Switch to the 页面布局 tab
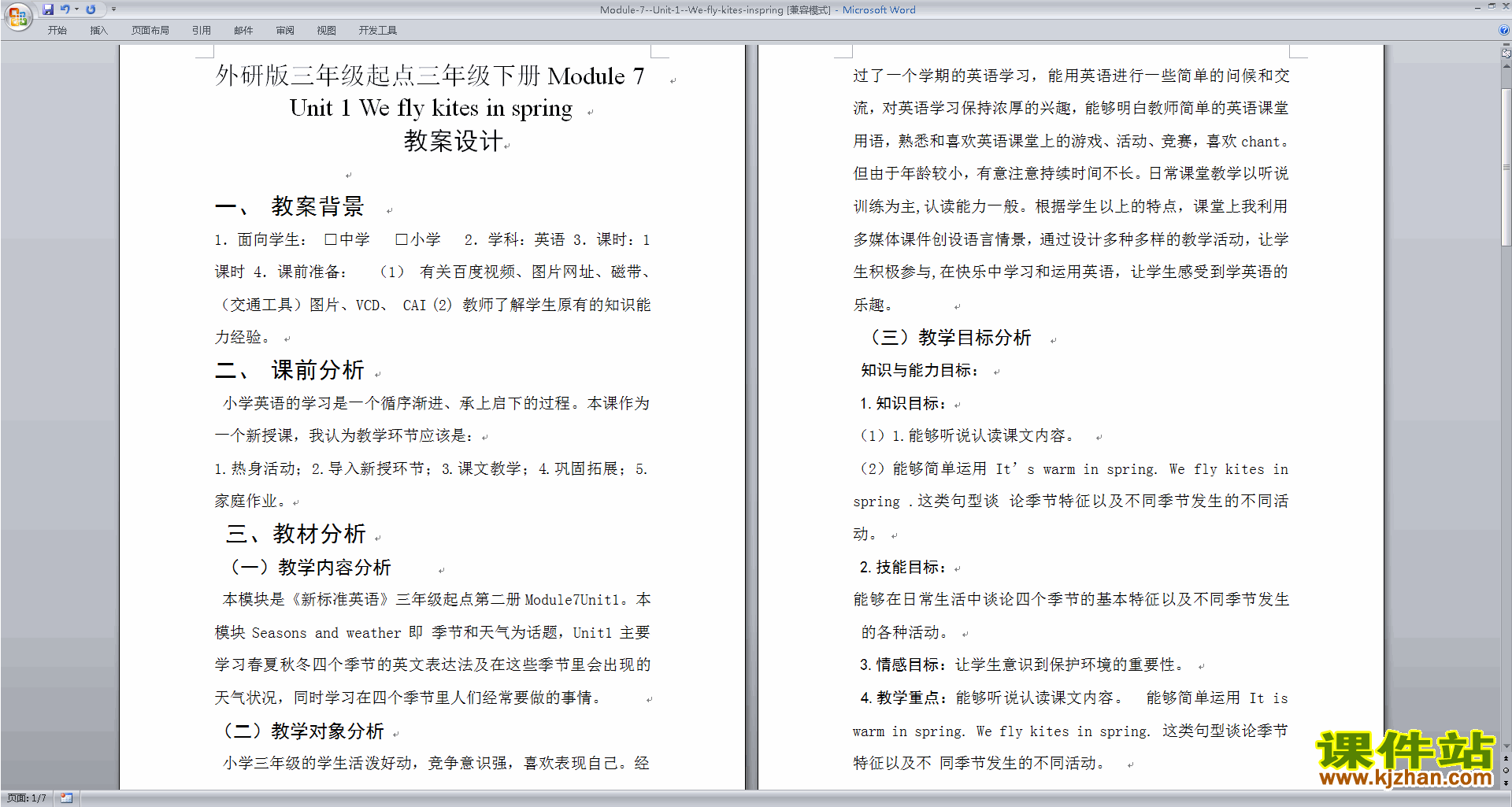1512x807 pixels. point(150,31)
